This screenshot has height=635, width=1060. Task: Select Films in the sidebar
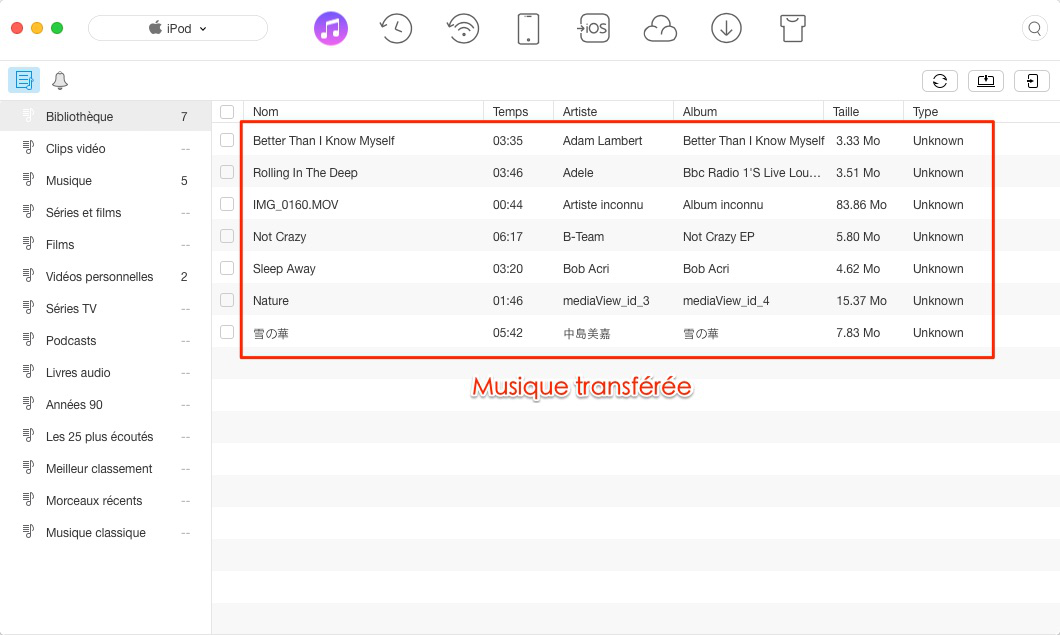click(x=105, y=245)
